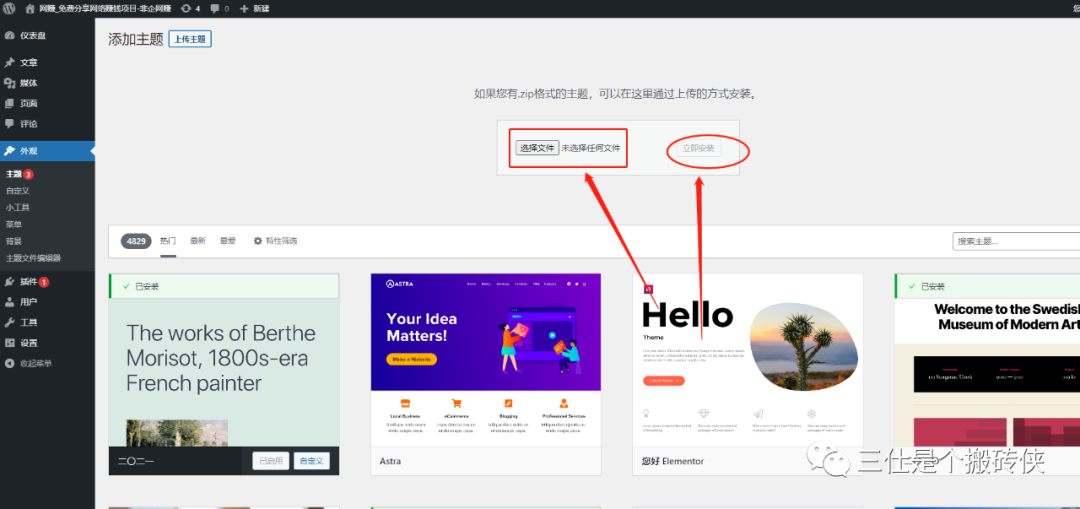Click 选择文件 choose file button
Viewport: 1080px width, 509px height.
[x=537, y=147]
